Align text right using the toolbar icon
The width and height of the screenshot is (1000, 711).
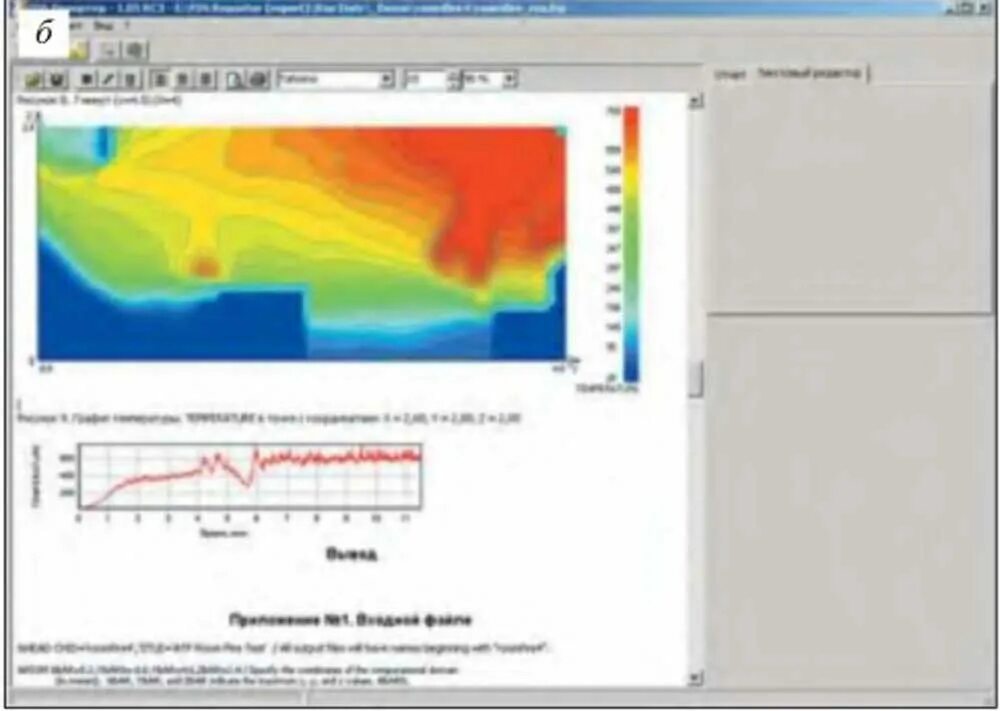pos(205,80)
